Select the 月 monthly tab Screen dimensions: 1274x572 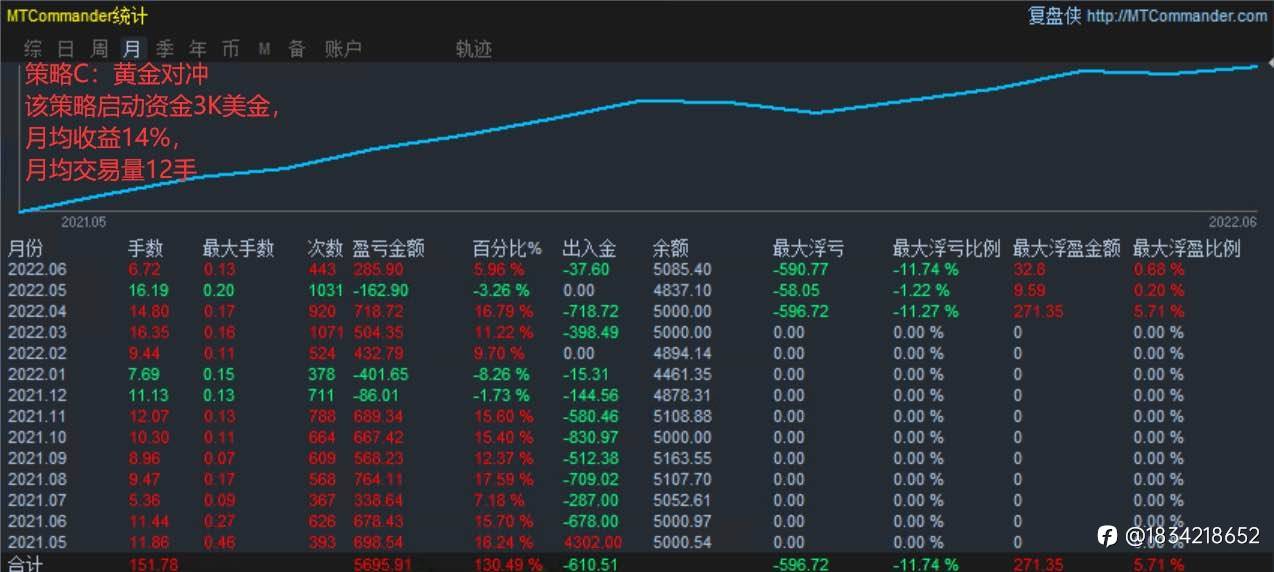[132, 49]
